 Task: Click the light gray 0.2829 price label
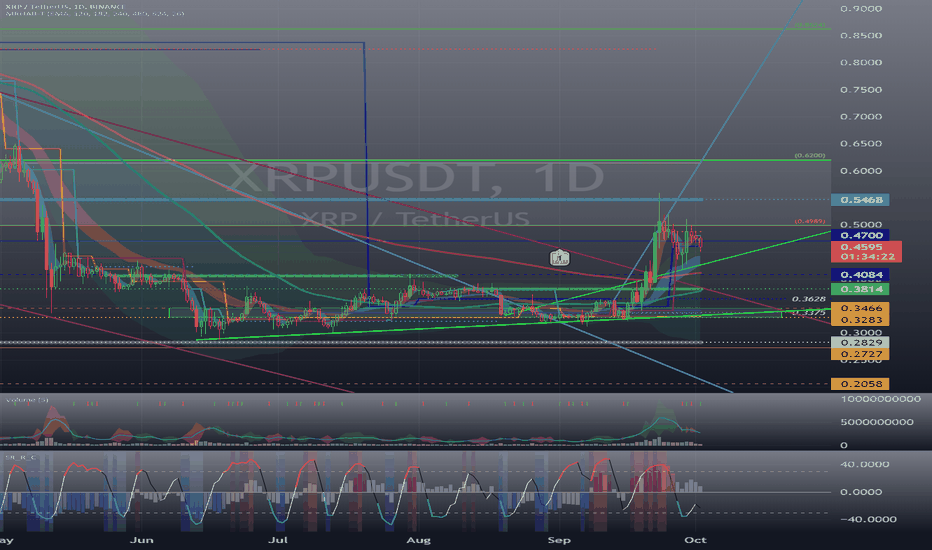point(860,342)
